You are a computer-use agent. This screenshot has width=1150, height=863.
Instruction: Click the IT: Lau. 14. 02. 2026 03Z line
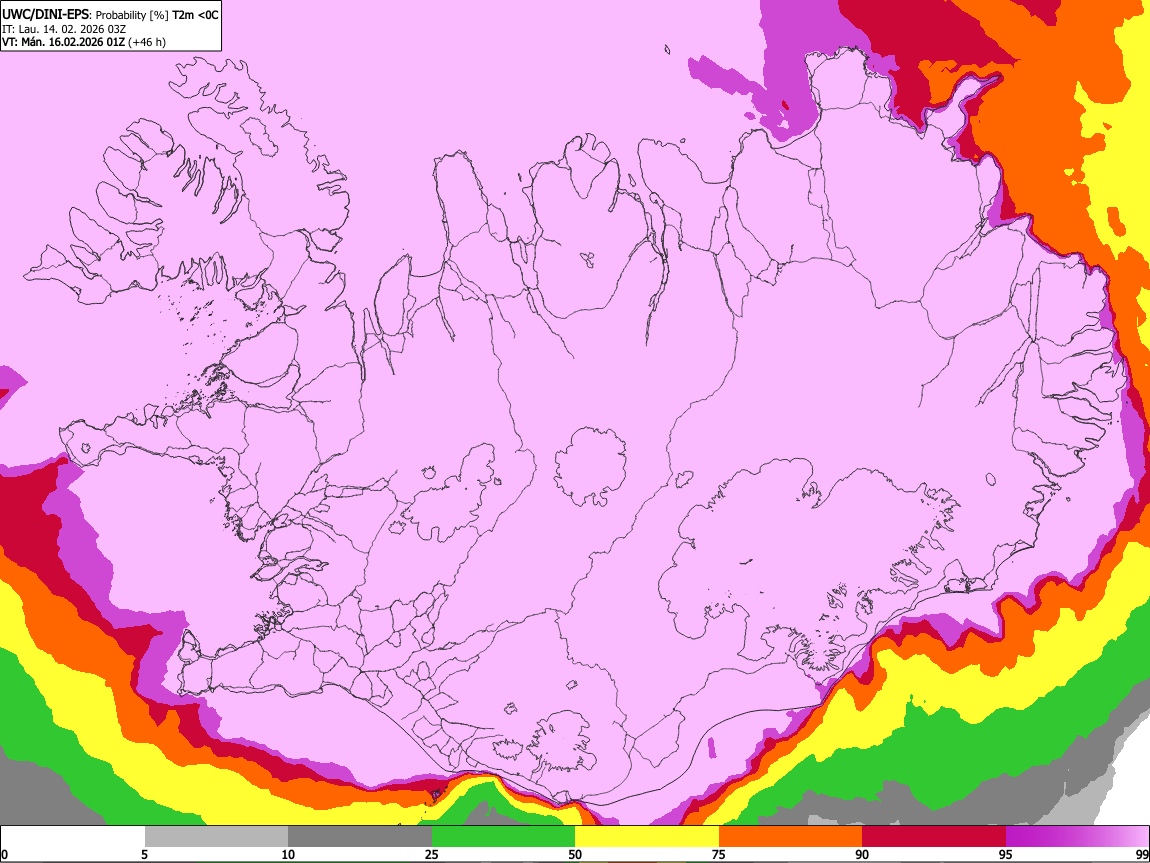[x=64, y=29]
